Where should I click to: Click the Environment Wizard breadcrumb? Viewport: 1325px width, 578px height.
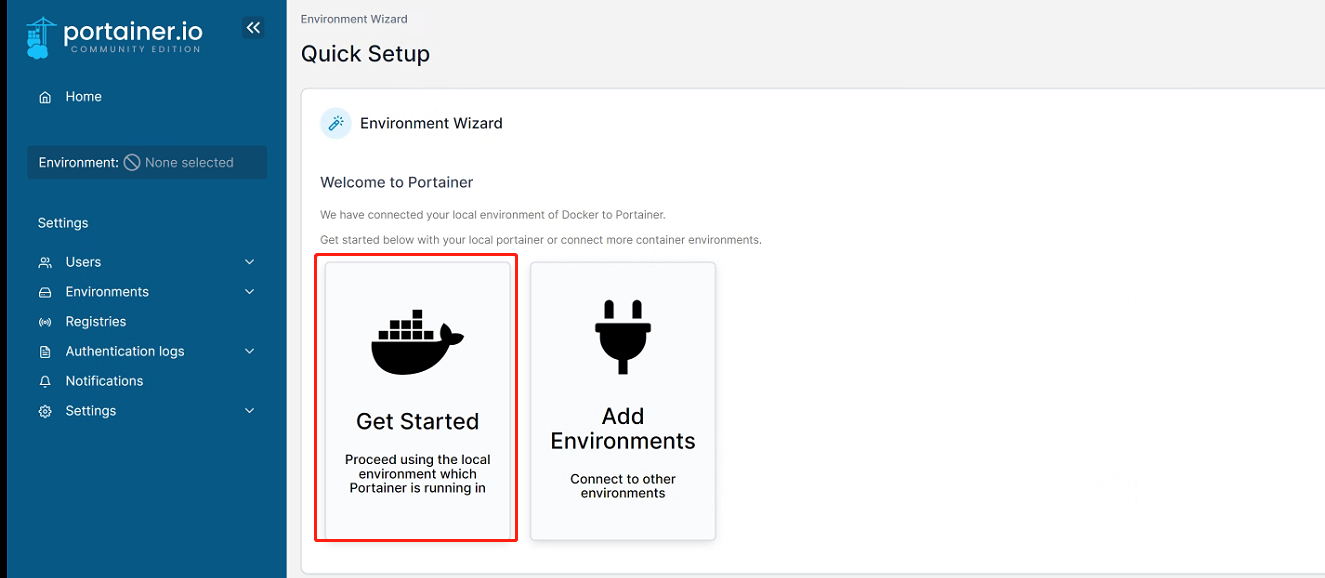[354, 19]
